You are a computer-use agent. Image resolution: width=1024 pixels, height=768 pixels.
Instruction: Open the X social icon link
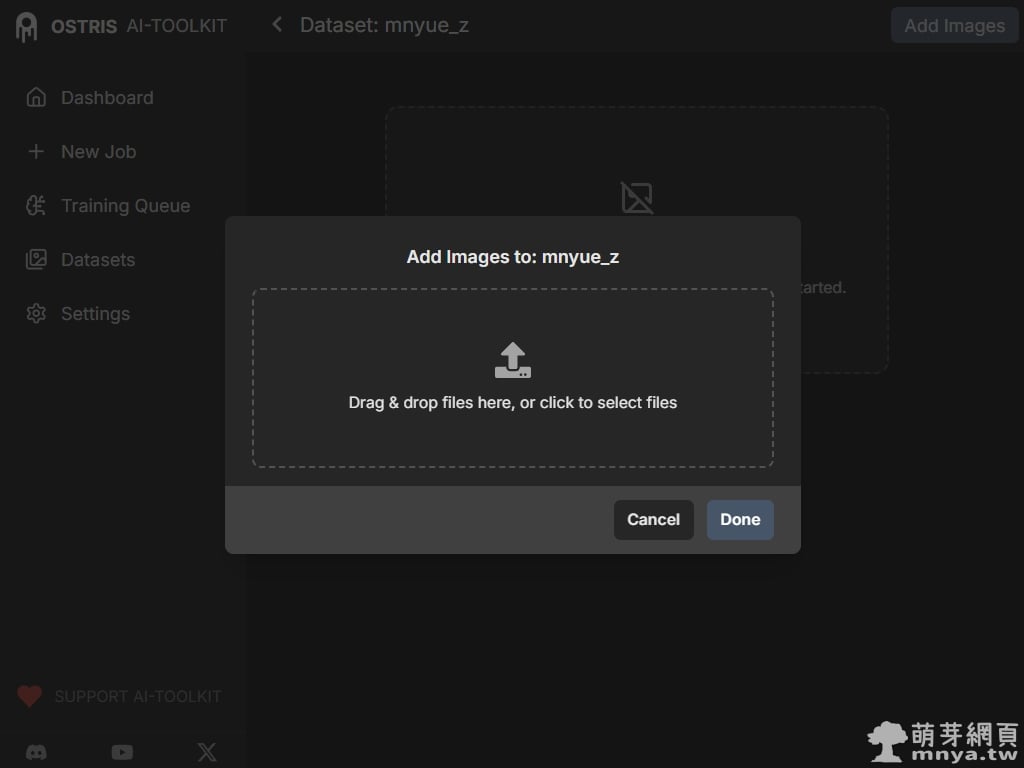pyautogui.click(x=207, y=752)
